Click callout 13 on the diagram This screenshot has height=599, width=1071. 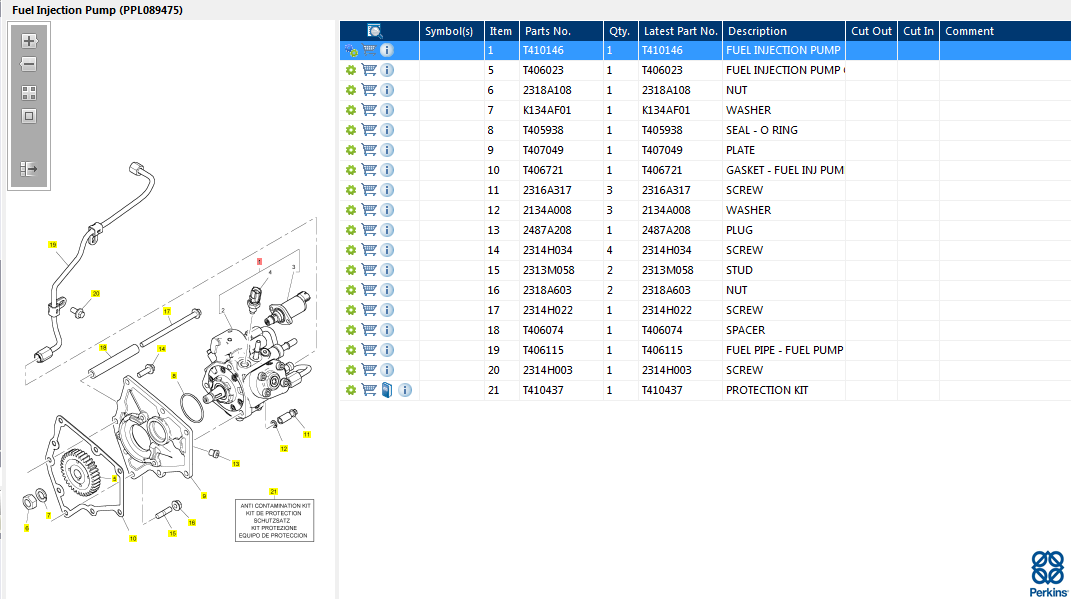tap(236, 464)
